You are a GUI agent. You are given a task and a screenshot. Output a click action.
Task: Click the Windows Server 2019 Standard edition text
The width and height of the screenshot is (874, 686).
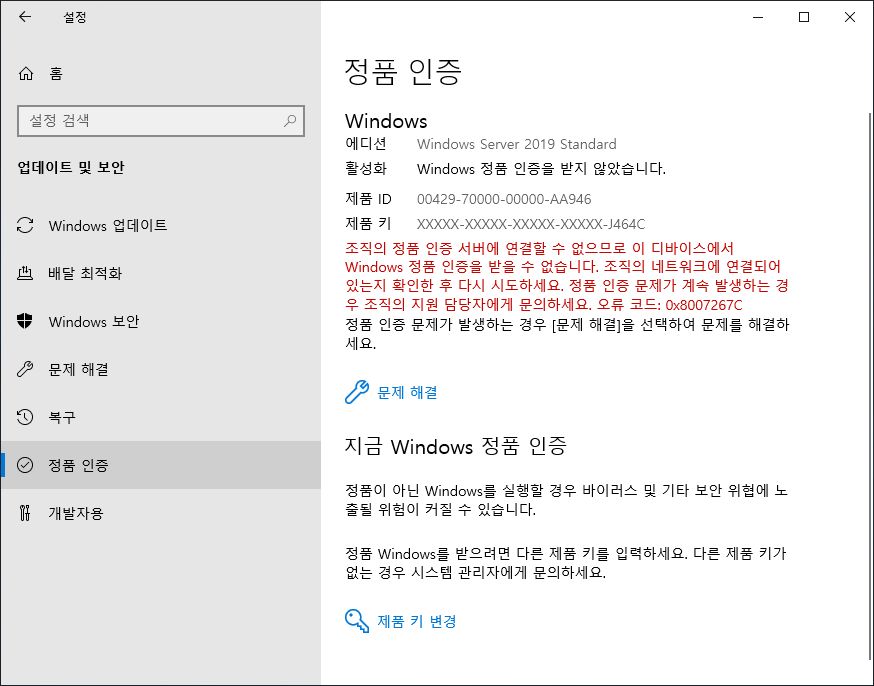point(517,144)
